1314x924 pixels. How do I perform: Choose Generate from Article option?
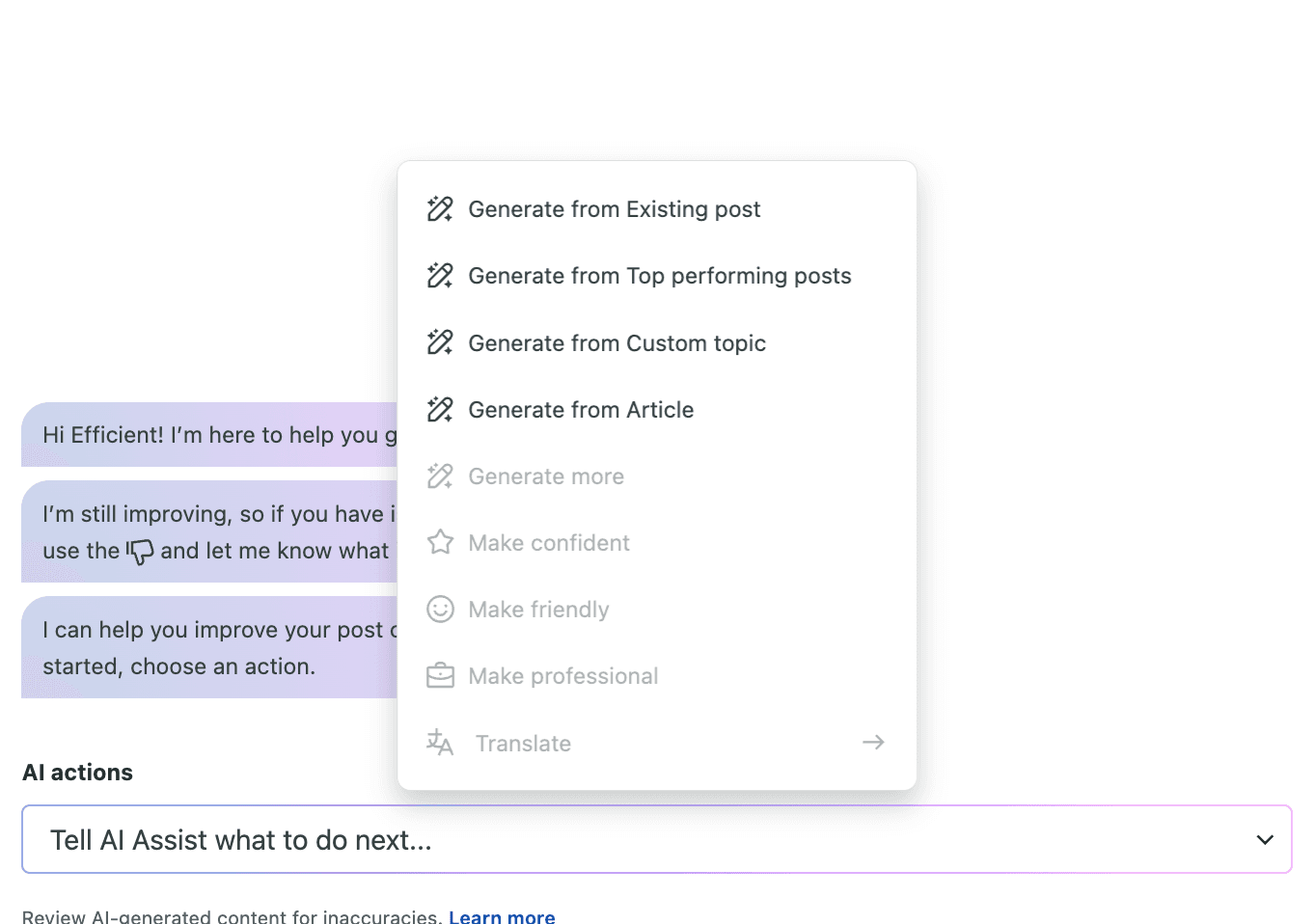click(x=657, y=409)
